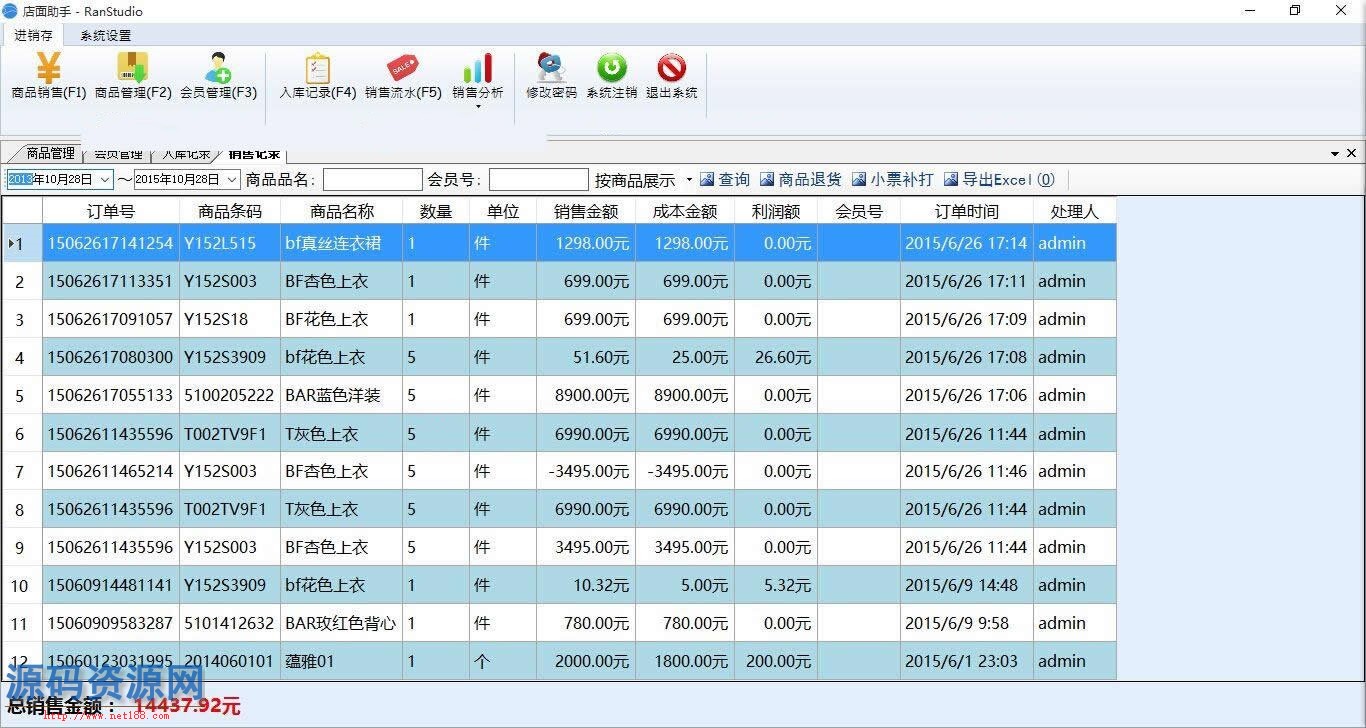Open 商品管理(F2) product management
Viewport: 1366px width, 728px height.
[x=133, y=76]
